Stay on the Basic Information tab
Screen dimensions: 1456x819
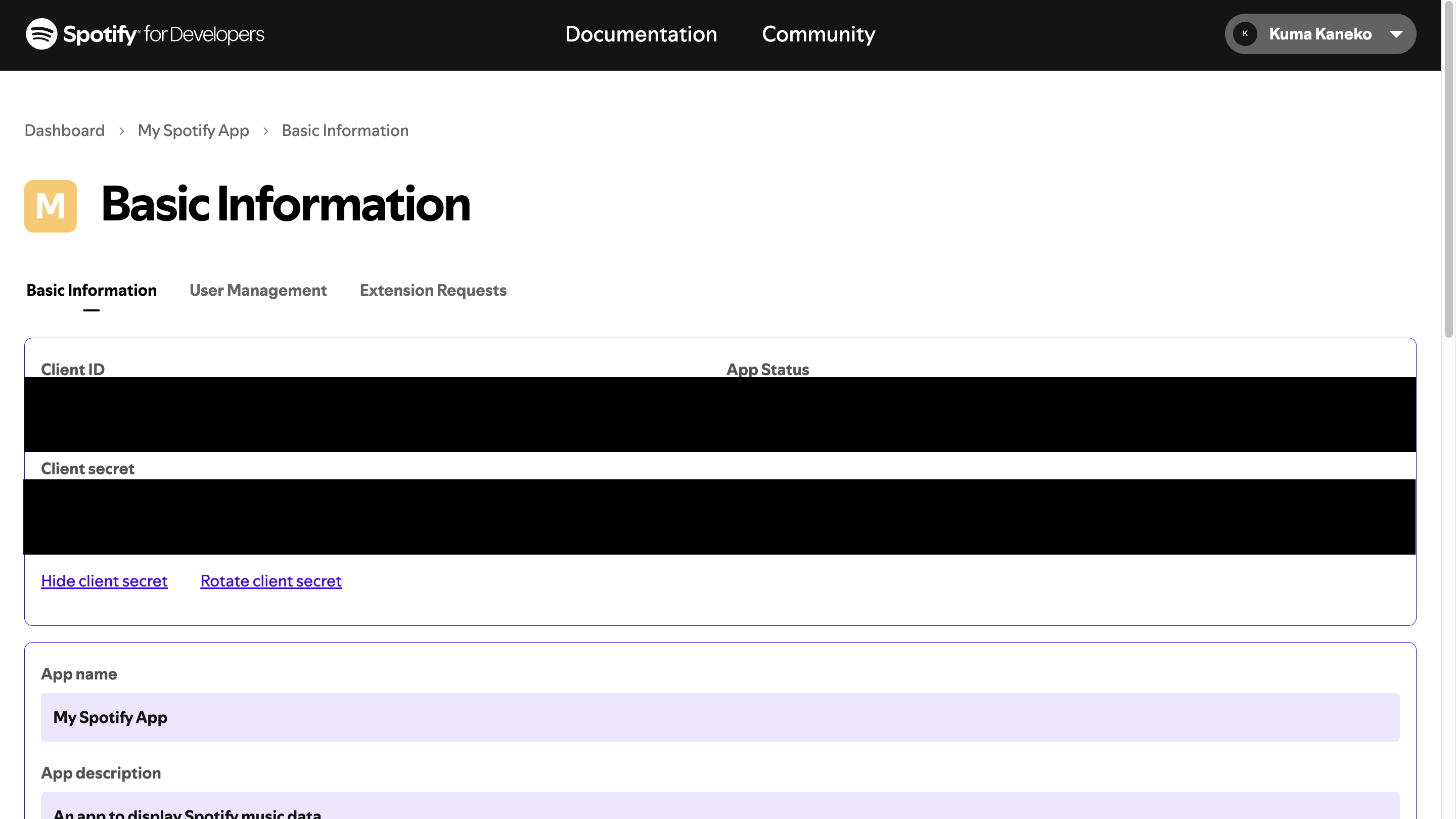click(91, 290)
